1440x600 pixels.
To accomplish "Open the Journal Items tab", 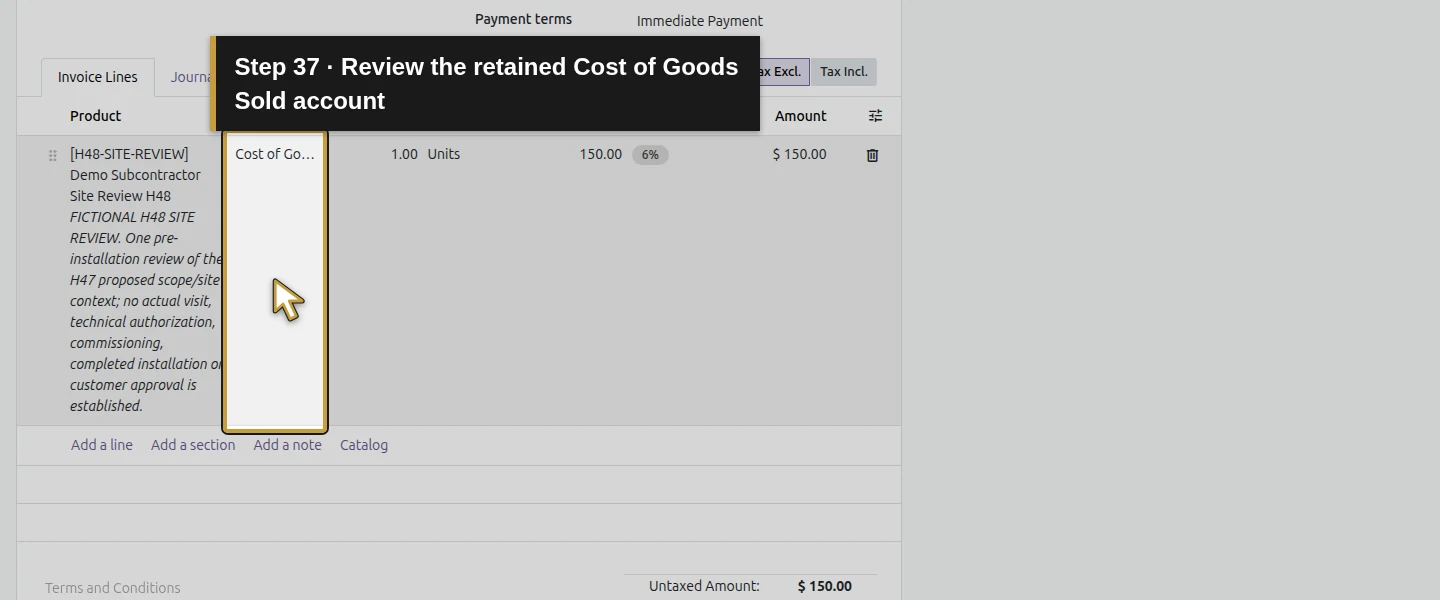I will (x=191, y=77).
